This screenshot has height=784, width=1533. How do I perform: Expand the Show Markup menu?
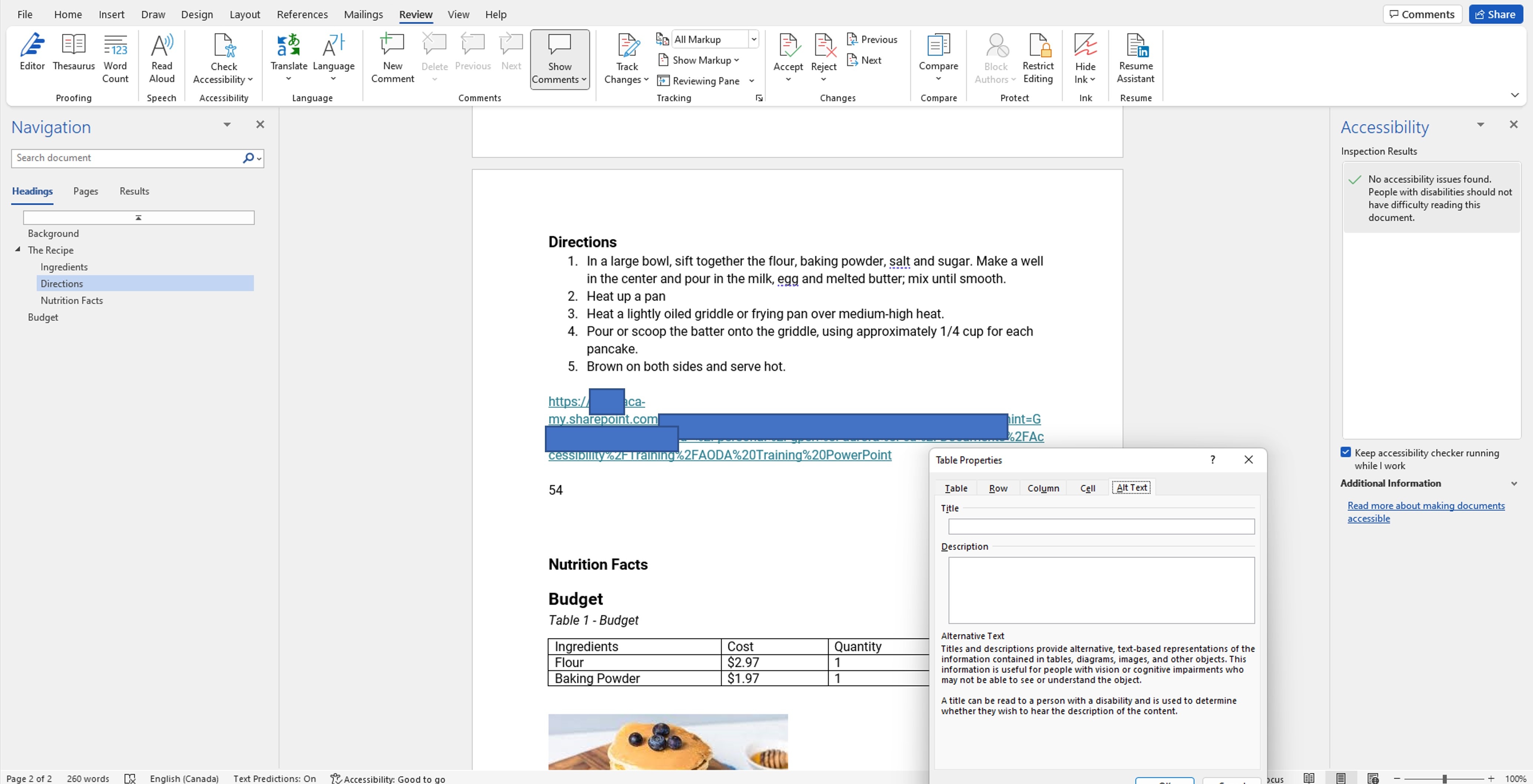(x=699, y=60)
